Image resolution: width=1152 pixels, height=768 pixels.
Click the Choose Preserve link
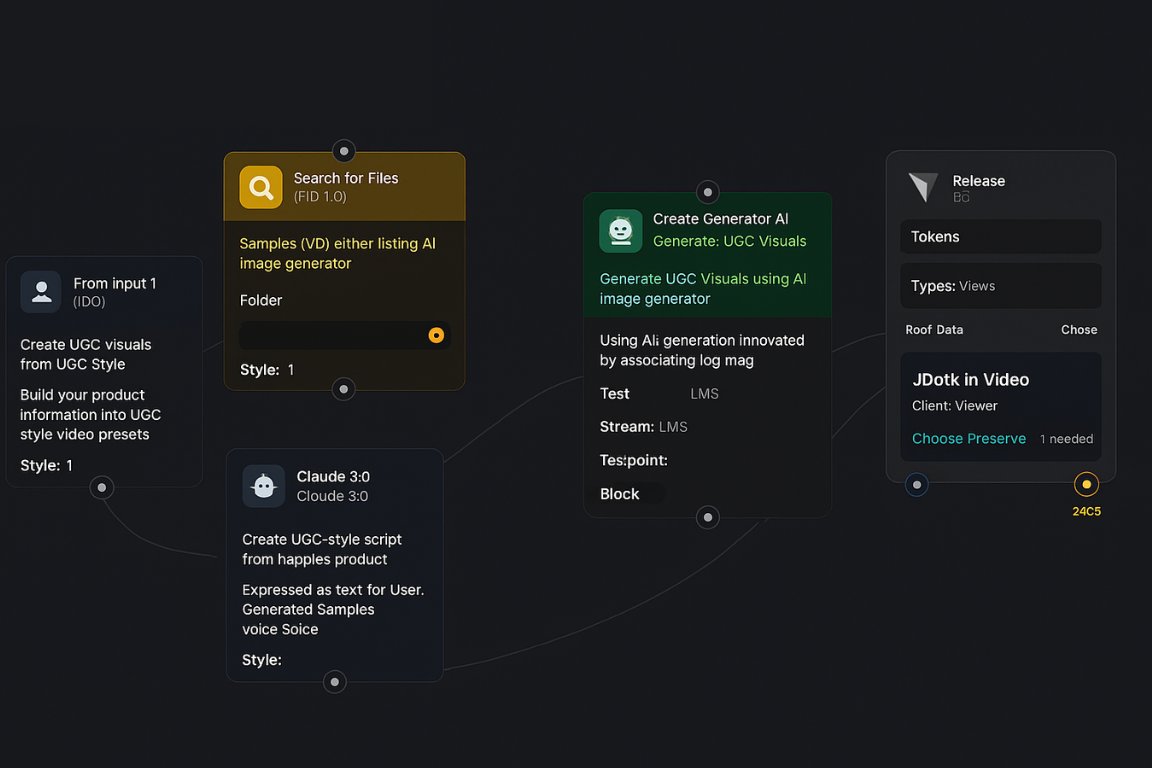[x=969, y=439]
